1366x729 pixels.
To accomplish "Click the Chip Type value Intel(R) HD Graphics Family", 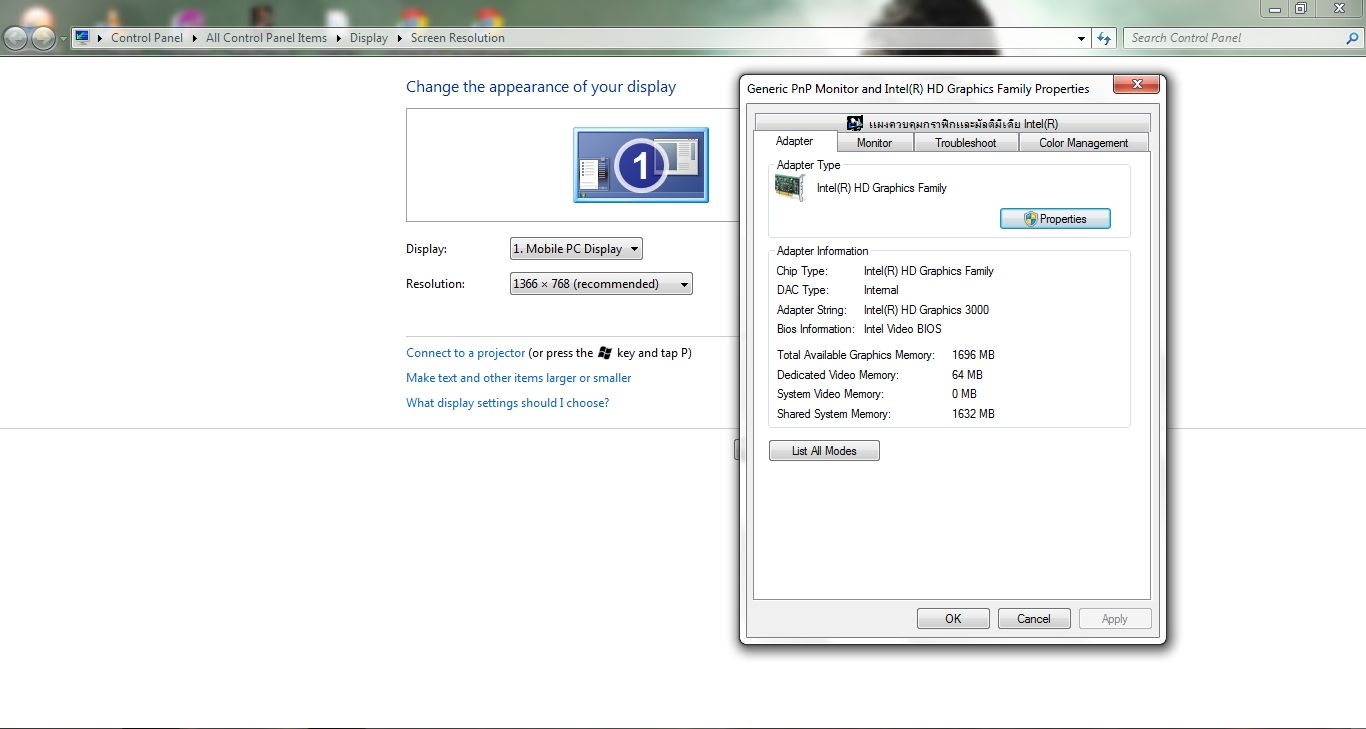I will pos(929,271).
